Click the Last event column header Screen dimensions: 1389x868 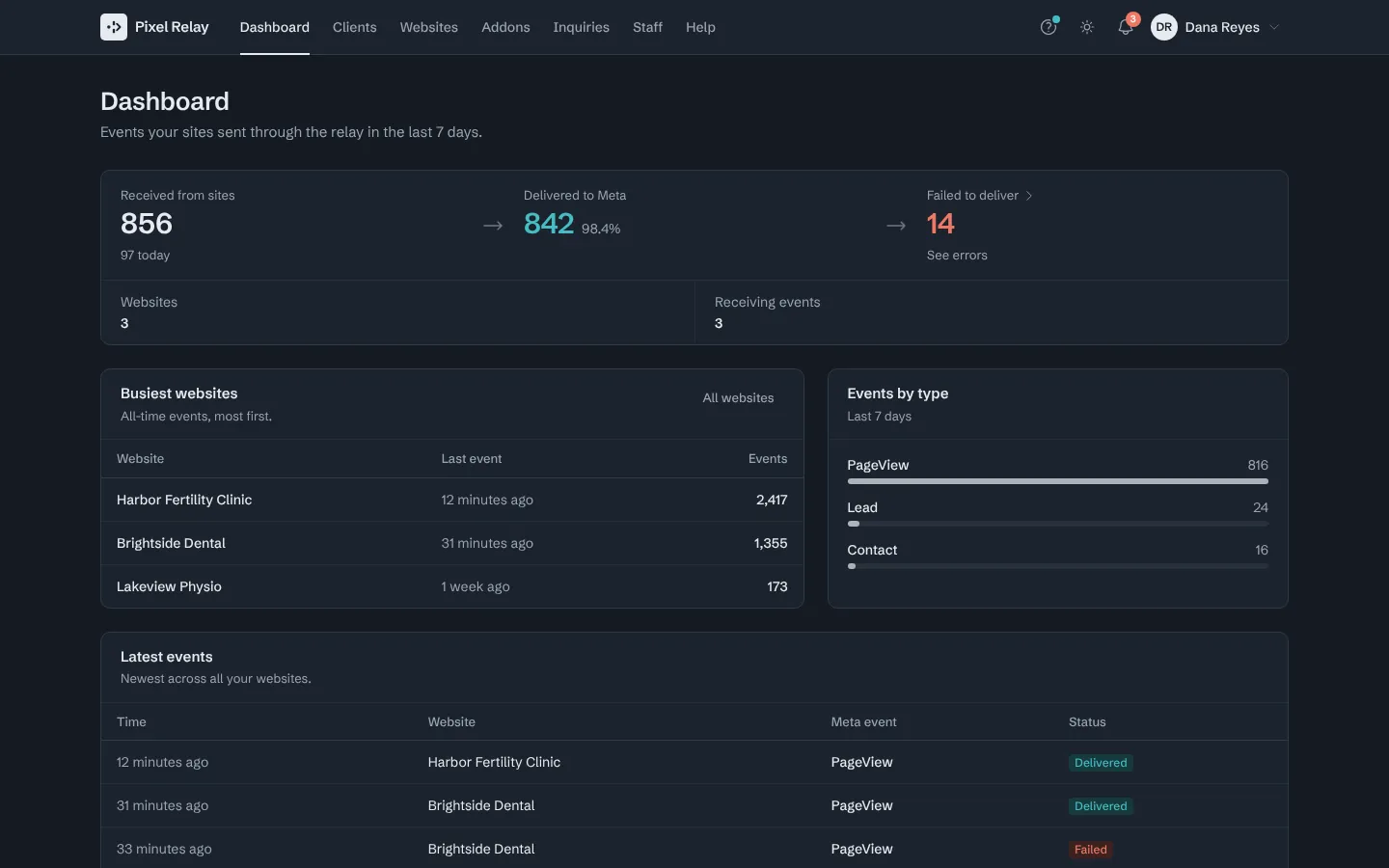point(472,459)
